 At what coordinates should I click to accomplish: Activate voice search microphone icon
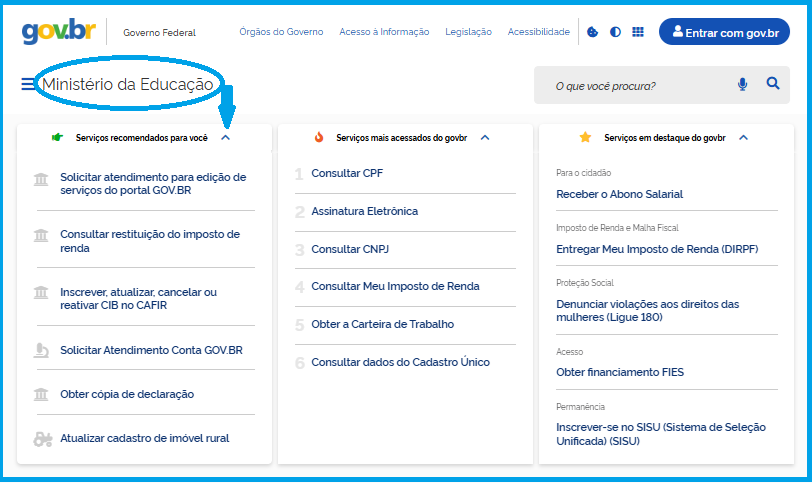[742, 84]
